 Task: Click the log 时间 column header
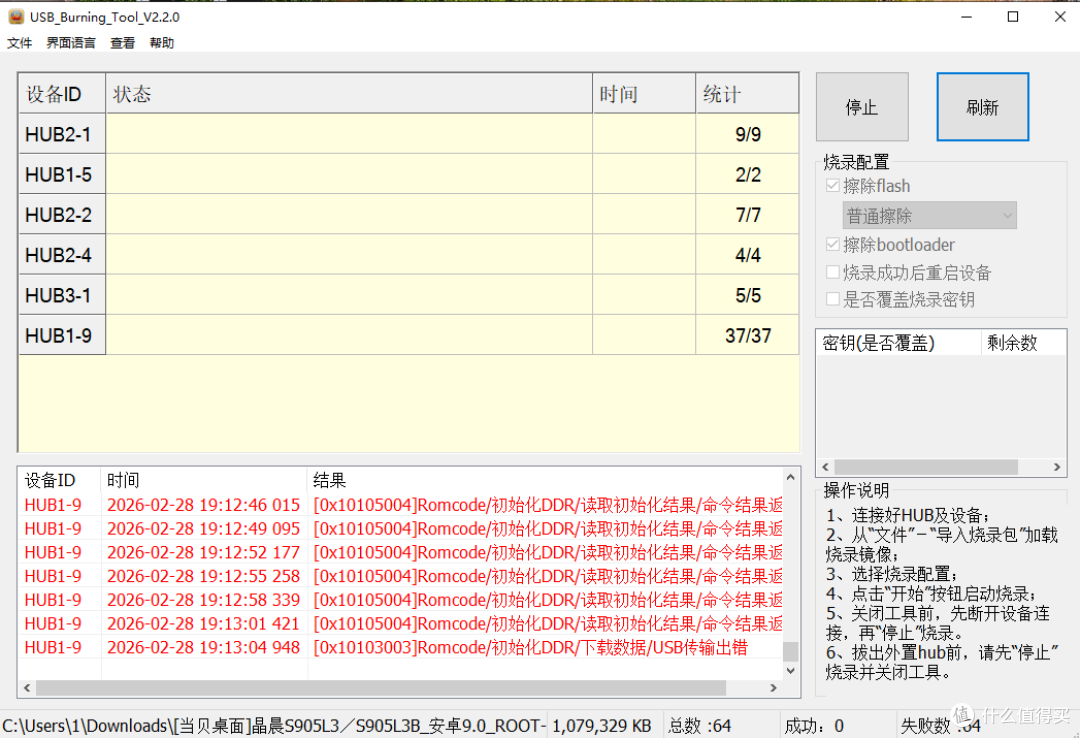click(x=204, y=480)
